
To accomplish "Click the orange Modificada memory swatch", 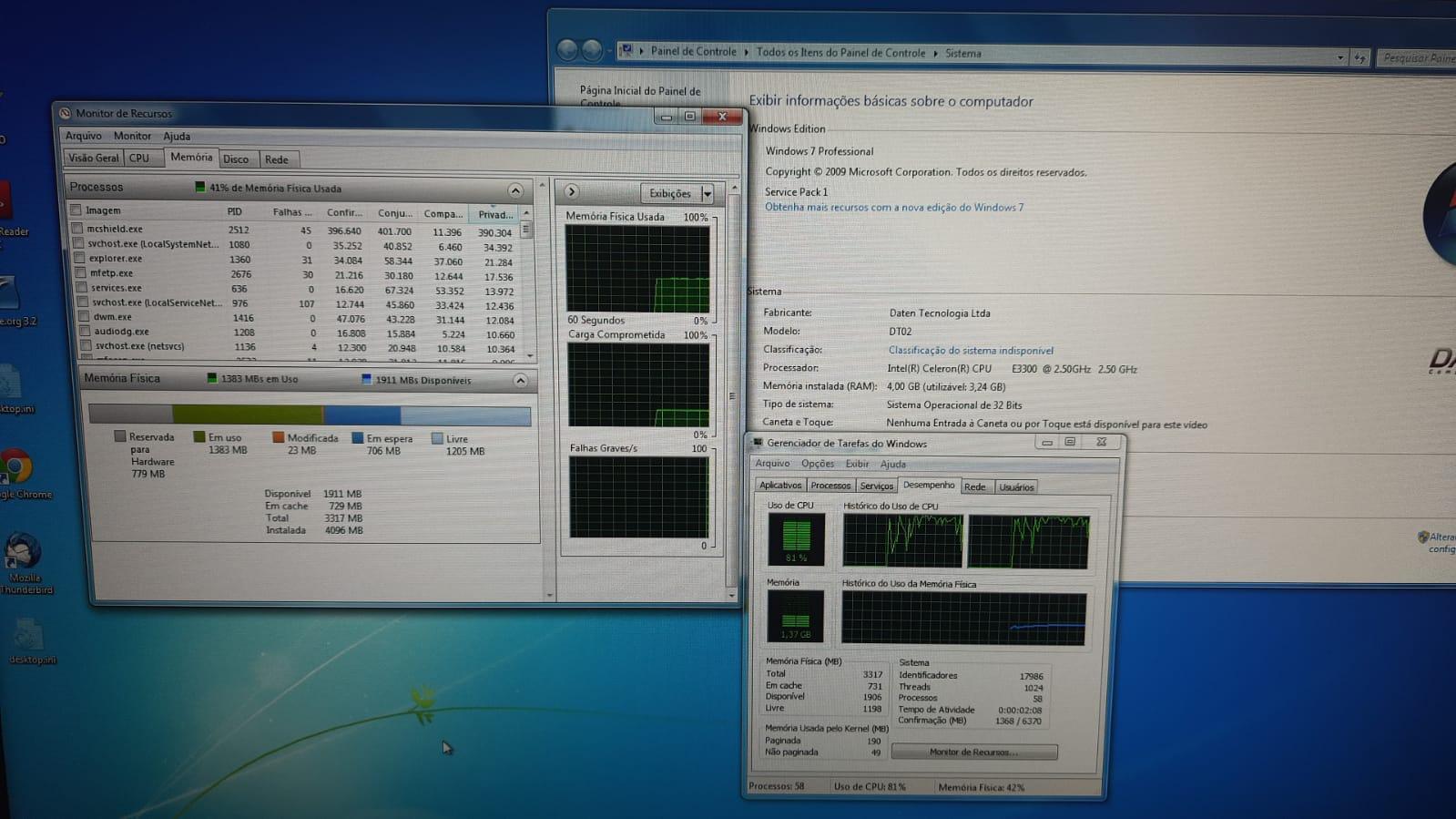I will [x=278, y=437].
